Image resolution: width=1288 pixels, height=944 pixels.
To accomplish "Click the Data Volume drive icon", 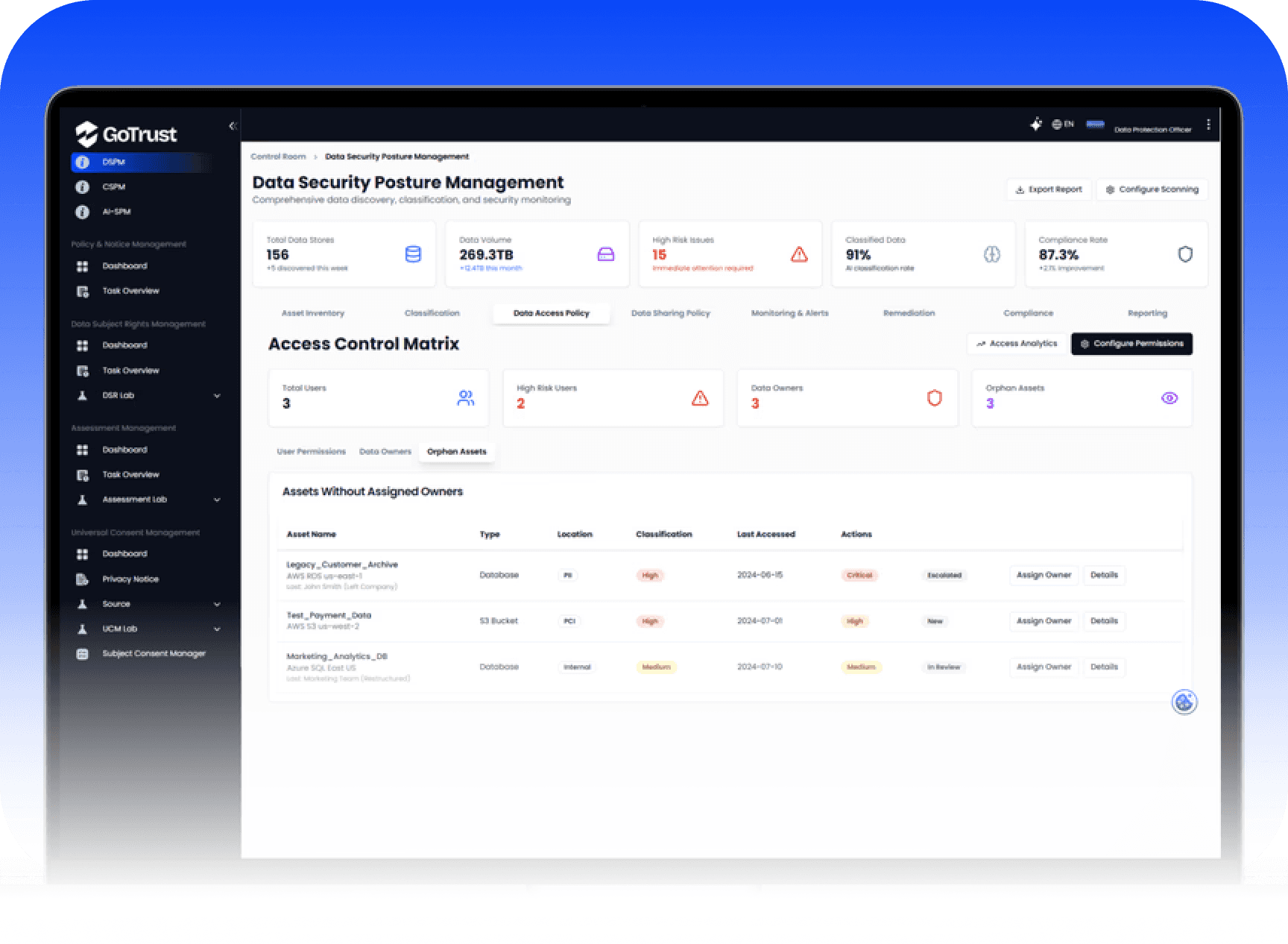I will pyautogui.click(x=606, y=254).
